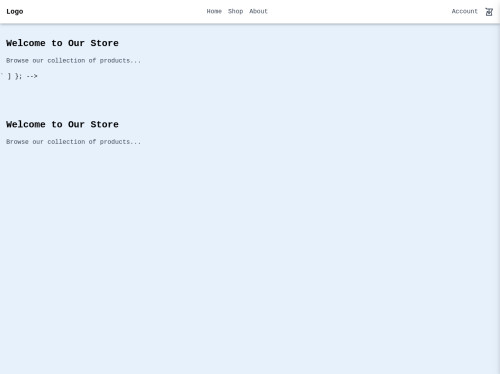
Task: Click the word Welcome in the second heading
Action: point(26,124)
